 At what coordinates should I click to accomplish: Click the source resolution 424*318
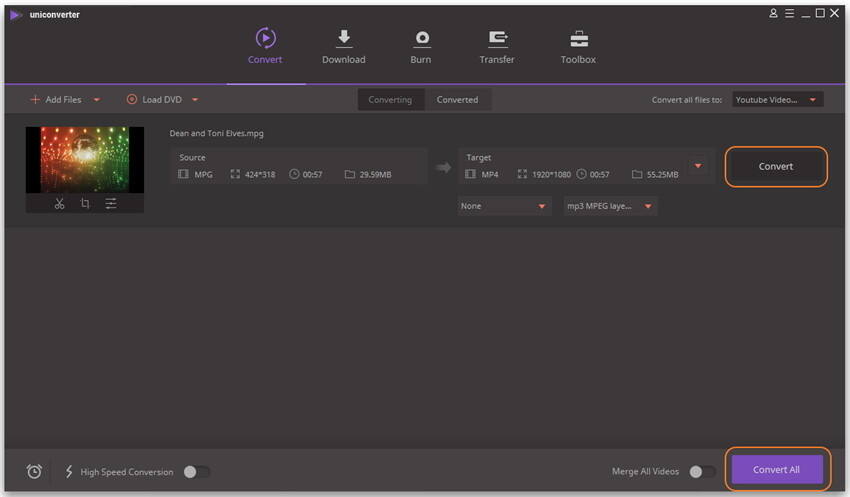(x=260, y=175)
